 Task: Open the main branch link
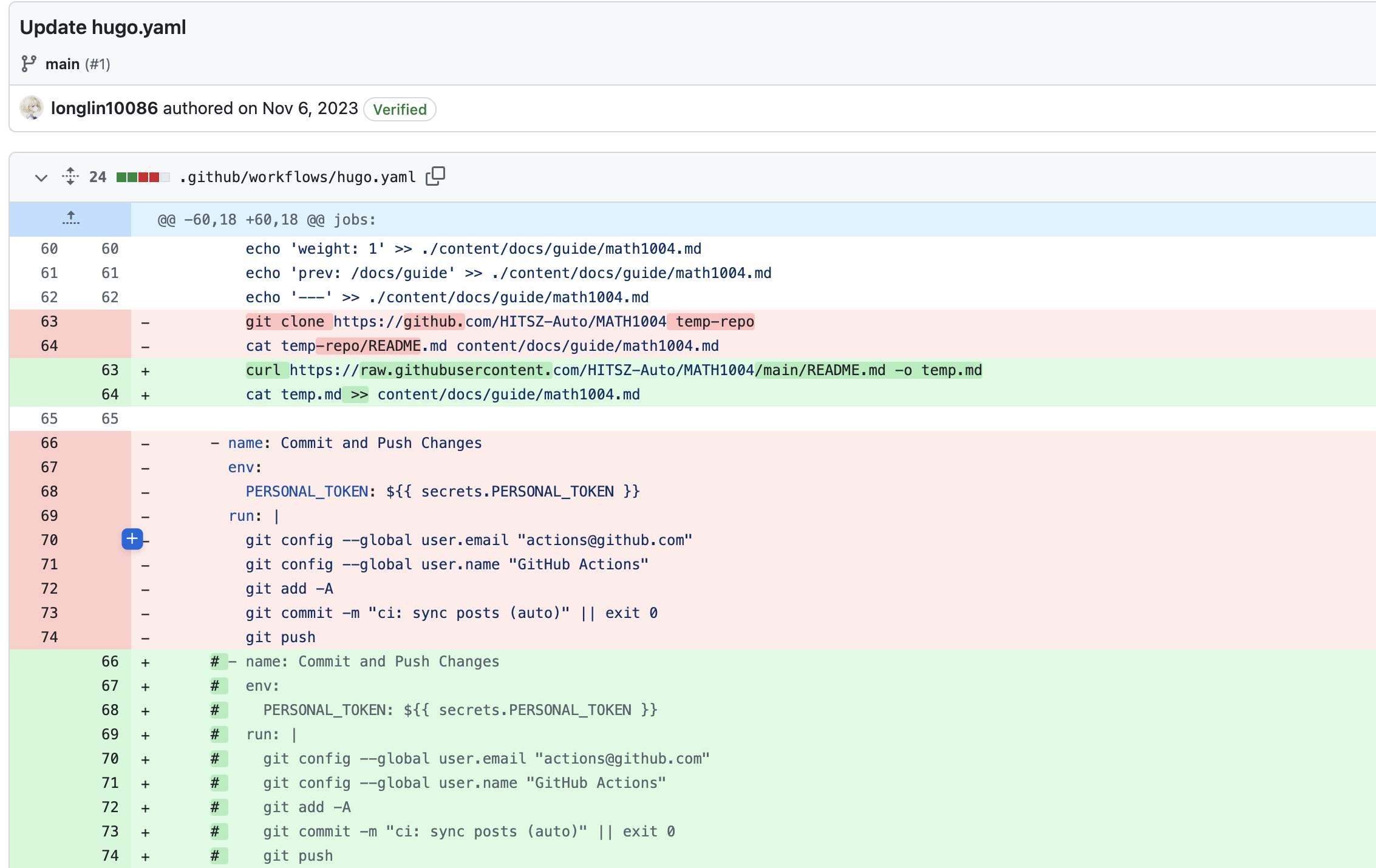tap(63, 63)
